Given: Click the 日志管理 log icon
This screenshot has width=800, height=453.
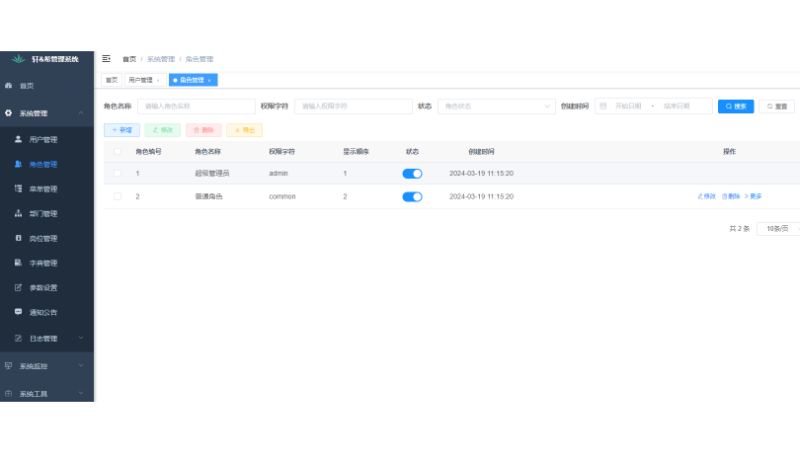Looking at the screenshot, I should [18, 338].
